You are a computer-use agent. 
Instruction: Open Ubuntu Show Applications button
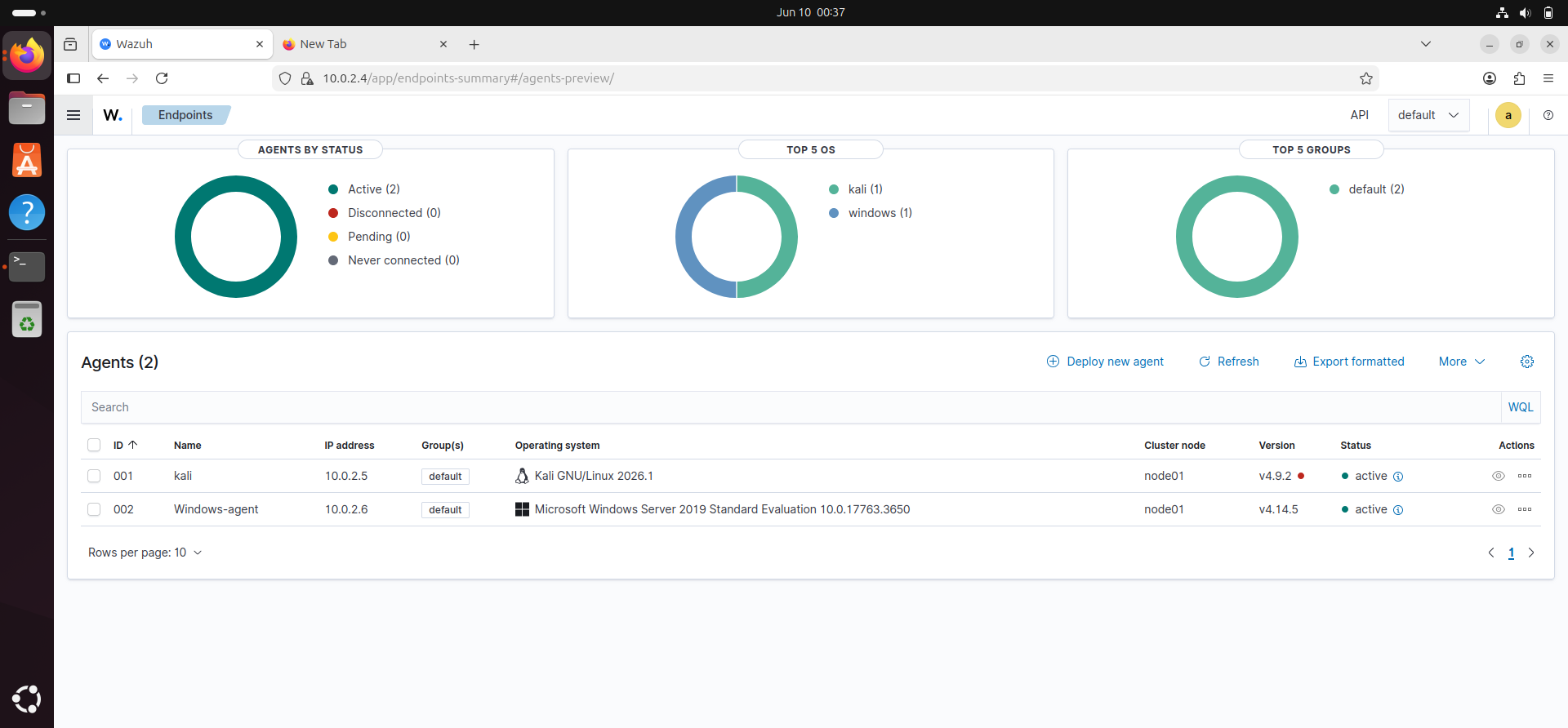pos(27,699)
